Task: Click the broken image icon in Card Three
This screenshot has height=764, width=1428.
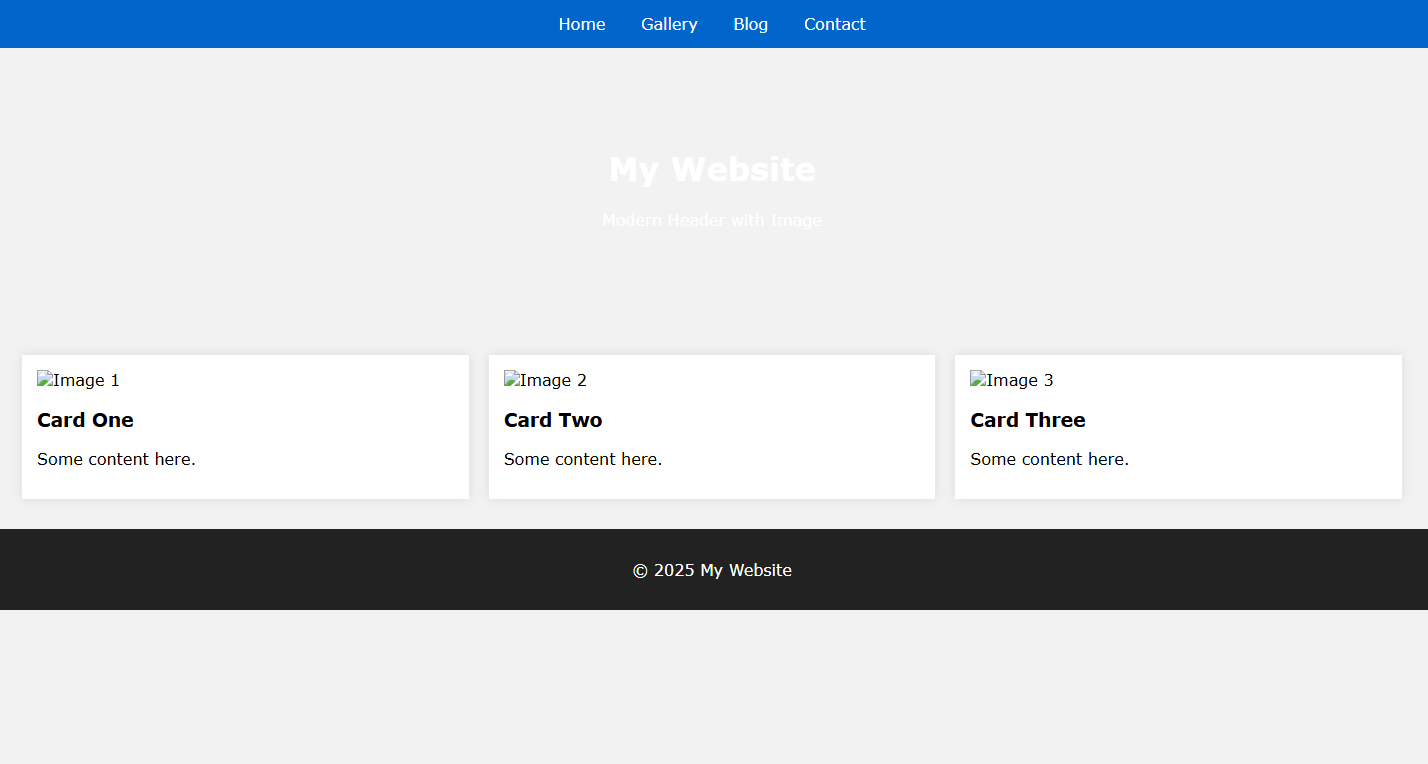Action: [x=977, y=380]
